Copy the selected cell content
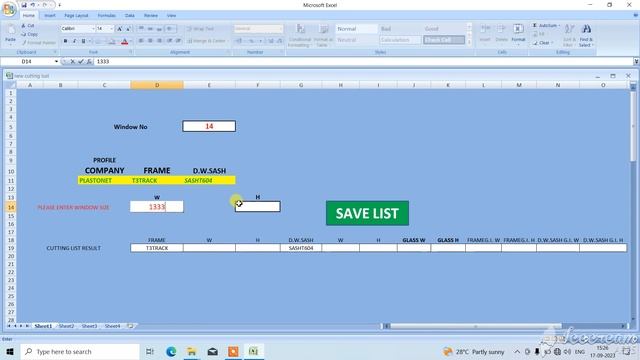Viewport: 640px width, 360px height. 29,34
